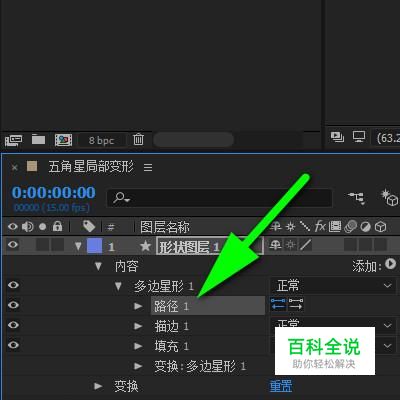Click the solo column header dot
This screenshot has width=400, height=400.
[42, 227]
